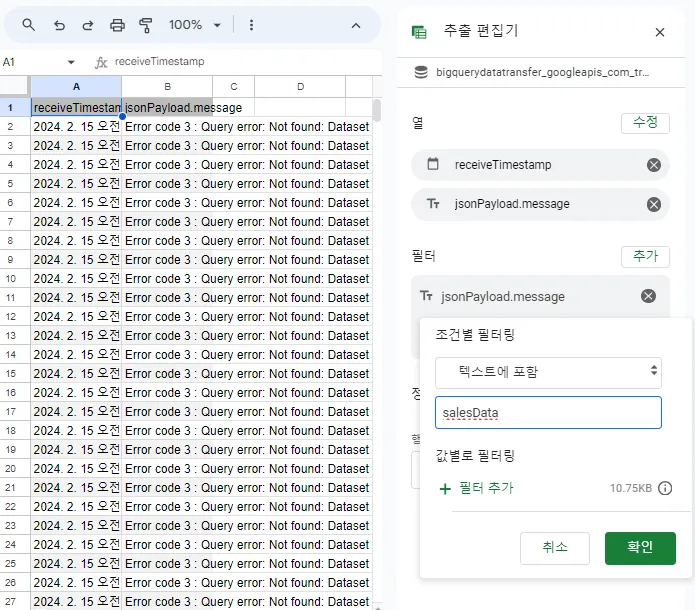The image size is (695, 610).
Task: Click the 추가 button for filters
Action: [645, 256]
